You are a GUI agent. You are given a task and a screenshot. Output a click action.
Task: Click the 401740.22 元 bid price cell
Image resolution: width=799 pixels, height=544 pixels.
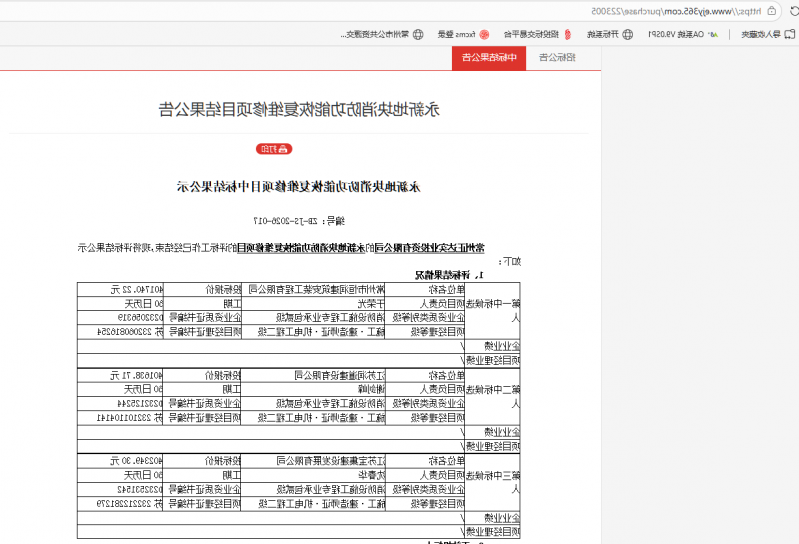[120, 290]
